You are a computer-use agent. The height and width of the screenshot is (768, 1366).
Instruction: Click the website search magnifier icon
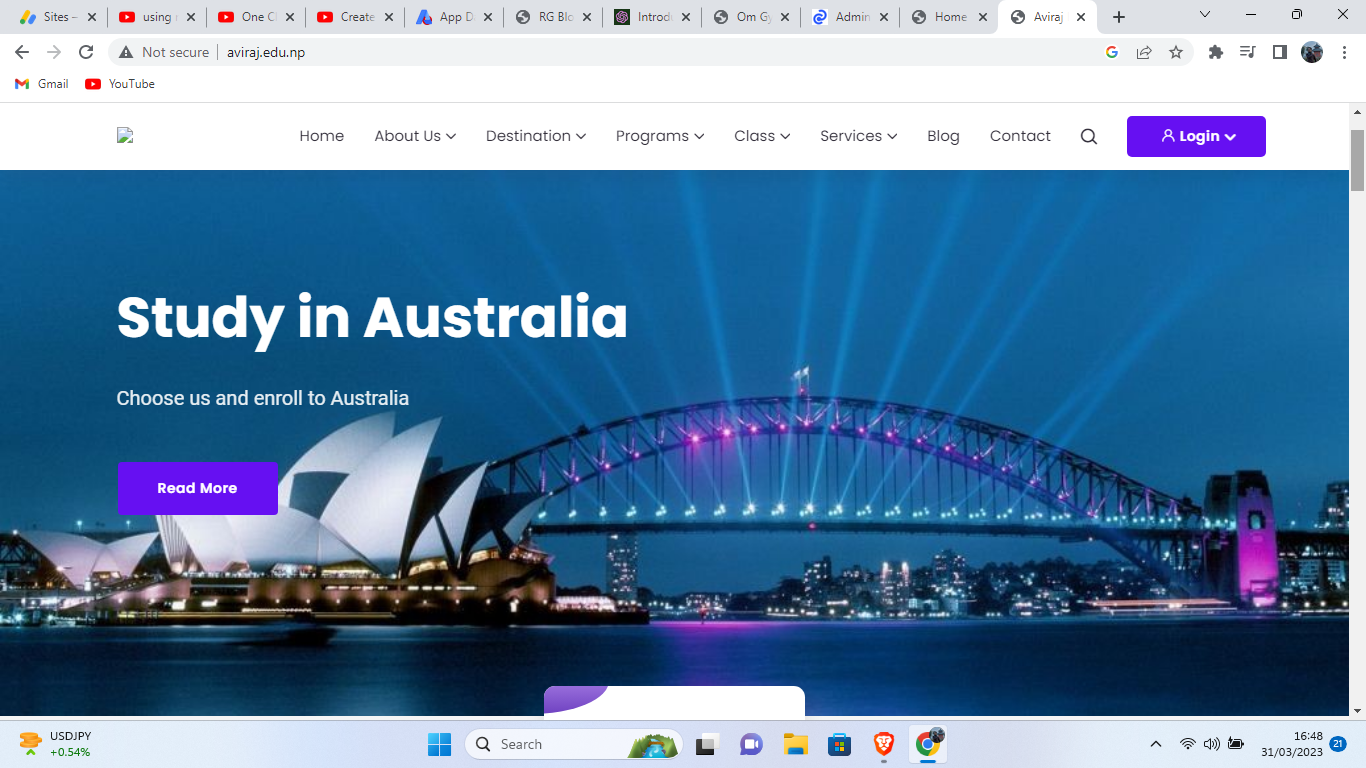(x=1089, y=137)
